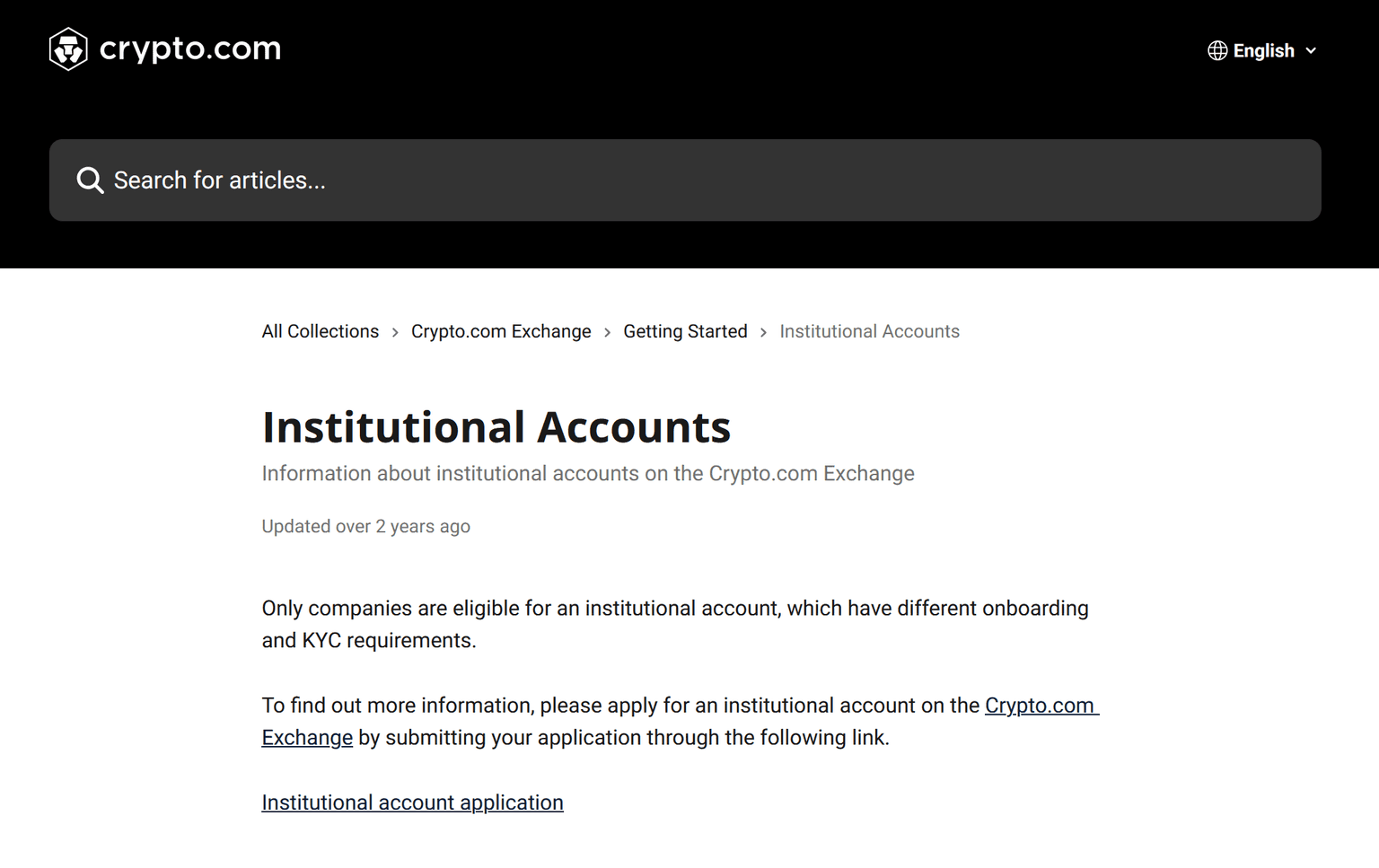The image size is (1379, 868).
Task: Focus the Search for articles field
Action: 682,180
